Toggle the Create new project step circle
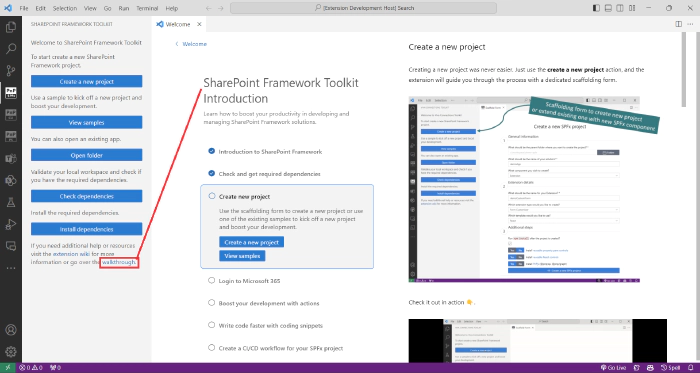 click(x=212, y=196)
